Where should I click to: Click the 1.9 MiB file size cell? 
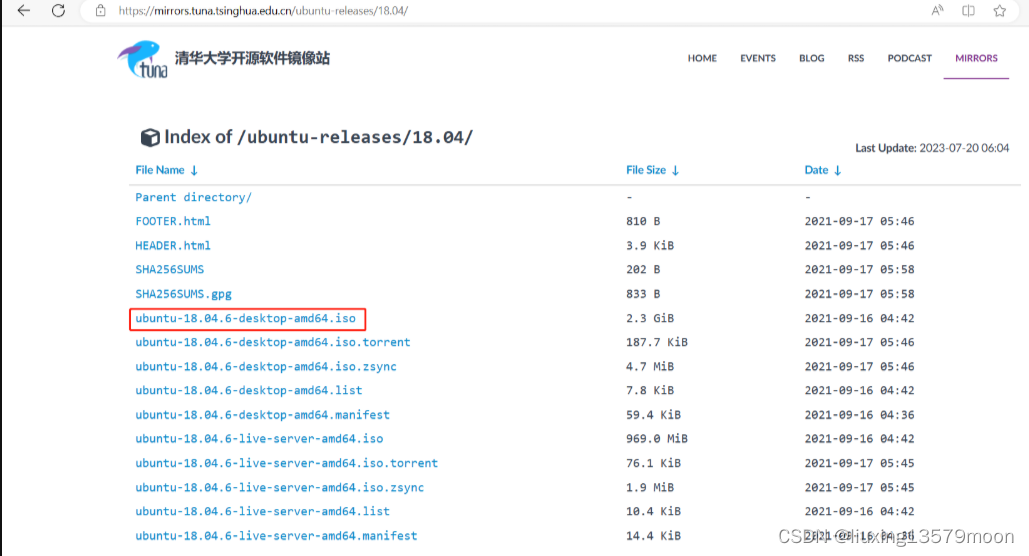(x=650, y=487)
